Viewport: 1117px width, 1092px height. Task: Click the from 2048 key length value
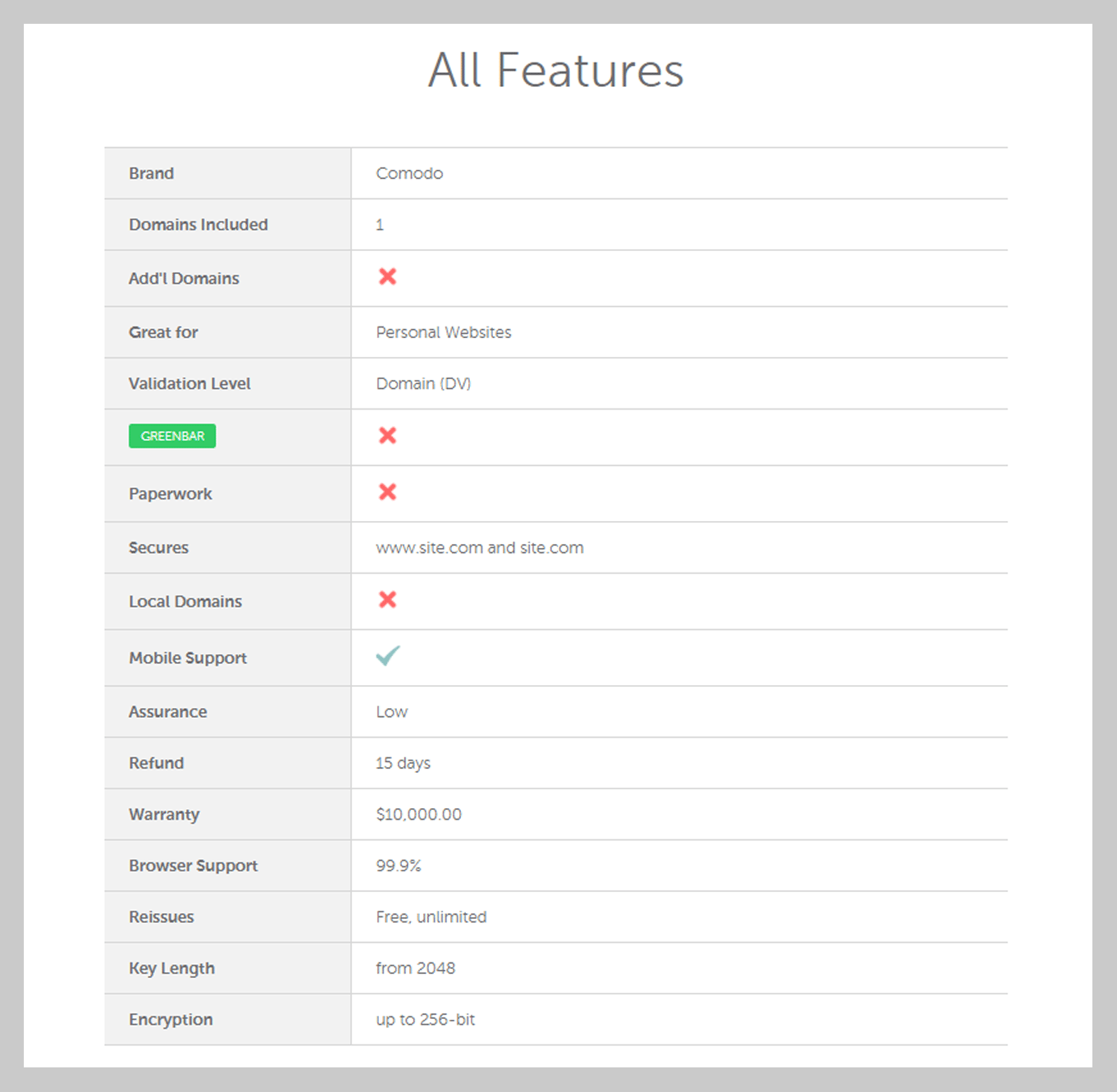point(415,968)
